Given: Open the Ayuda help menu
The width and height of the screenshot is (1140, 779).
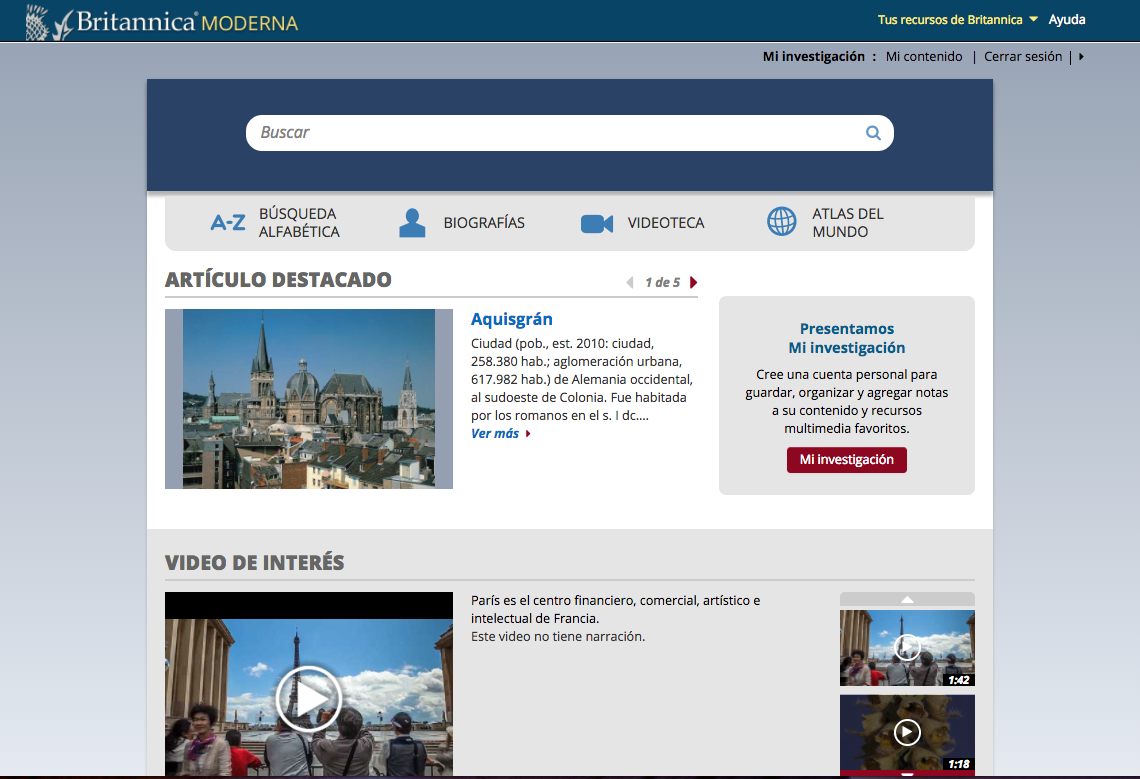Looking at the screenshot, I should (1067, 20).
